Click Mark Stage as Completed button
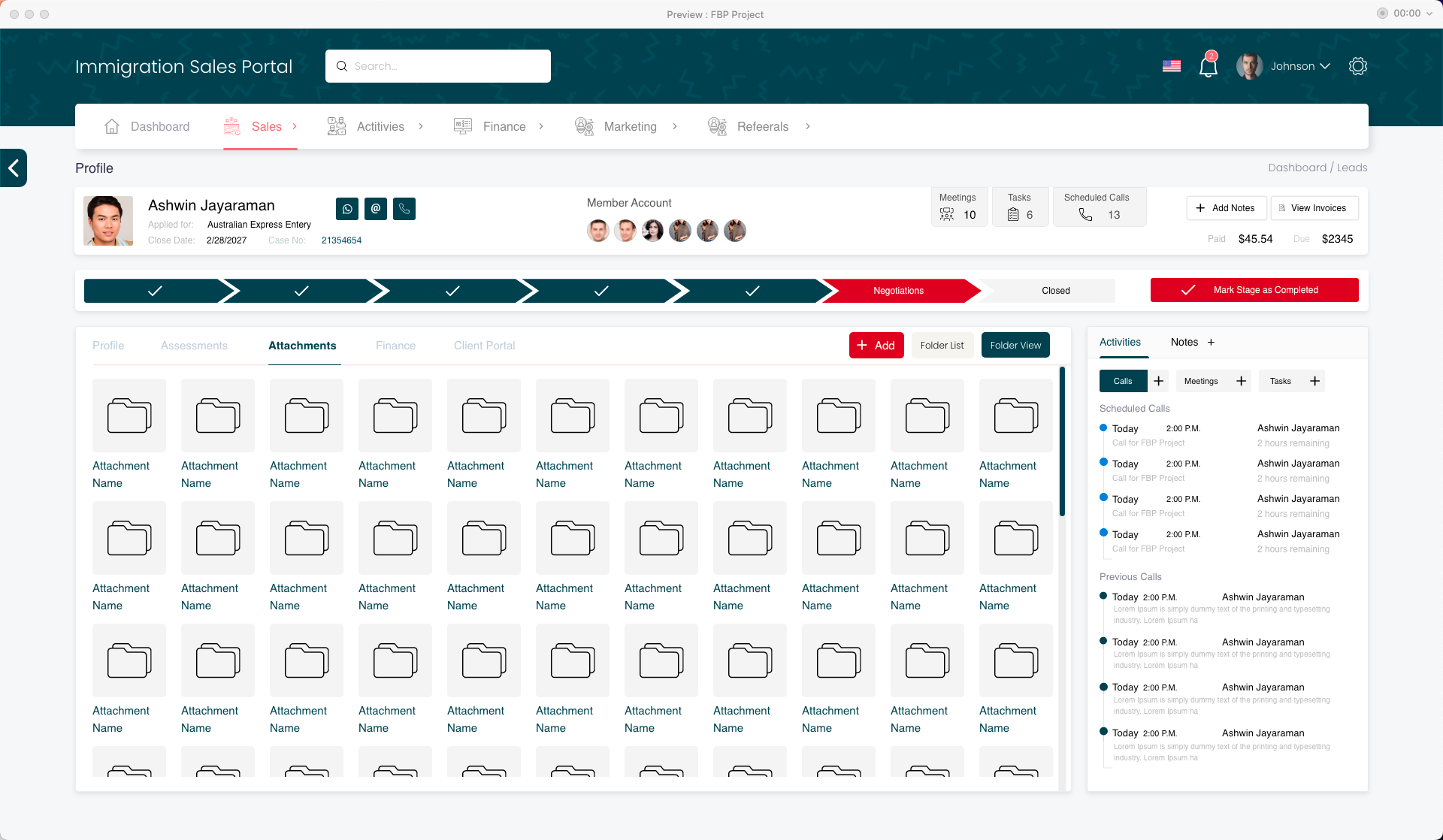 point(1254,290)
